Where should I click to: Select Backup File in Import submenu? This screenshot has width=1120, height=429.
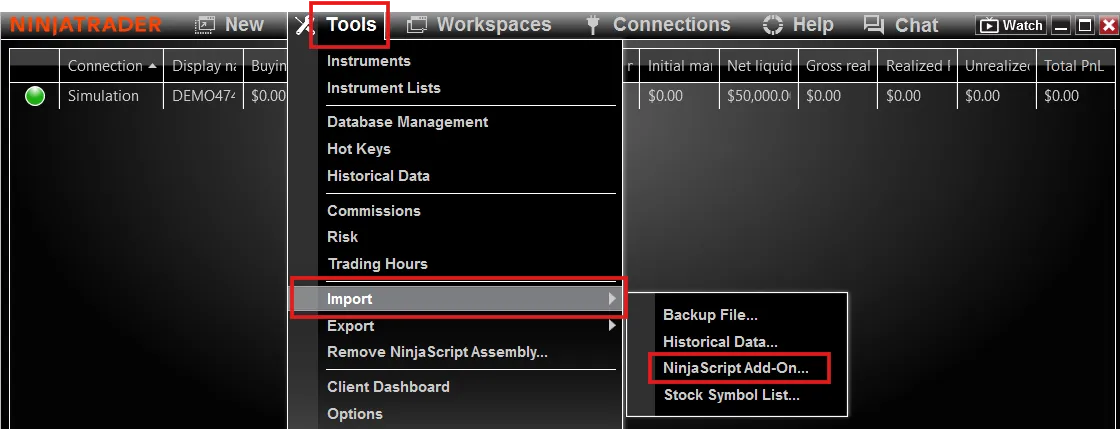(710, 316)
